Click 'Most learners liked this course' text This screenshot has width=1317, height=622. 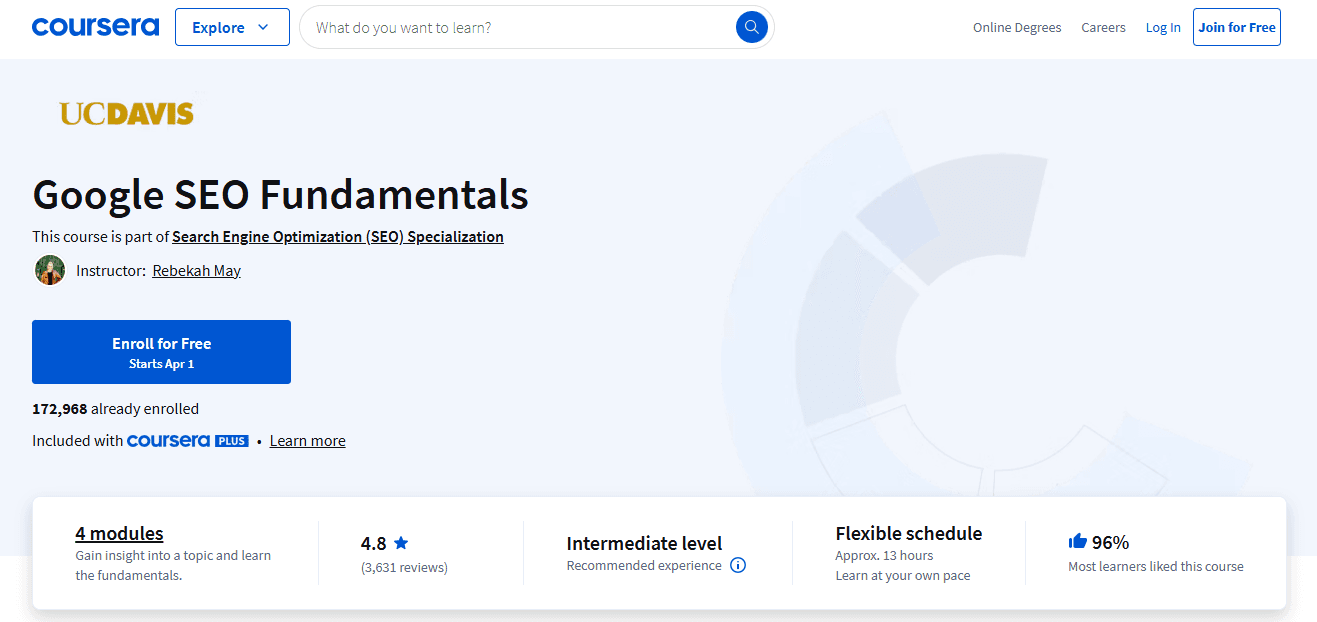[x=1156, y=567]
